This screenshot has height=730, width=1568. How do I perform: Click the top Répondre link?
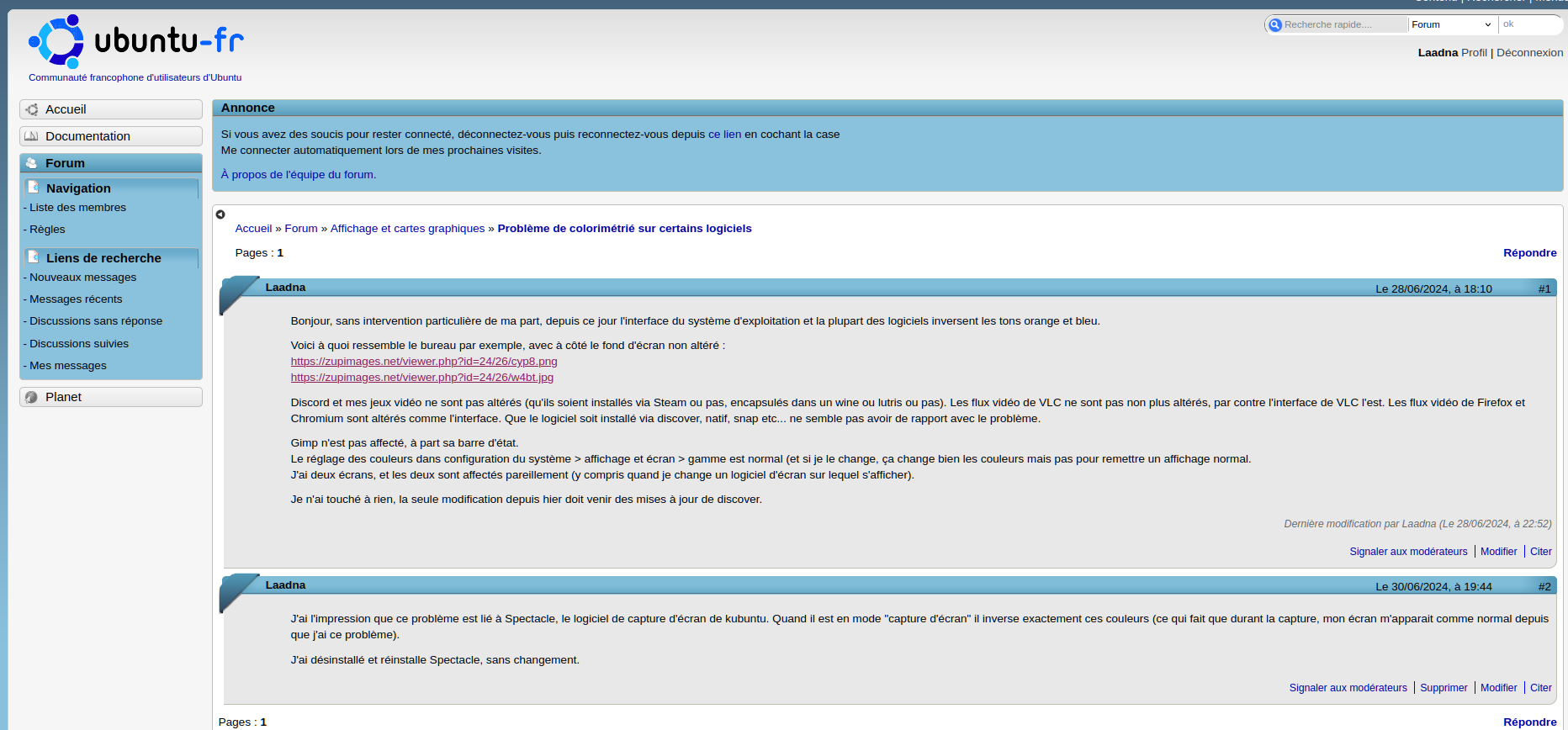[1529, 253]
